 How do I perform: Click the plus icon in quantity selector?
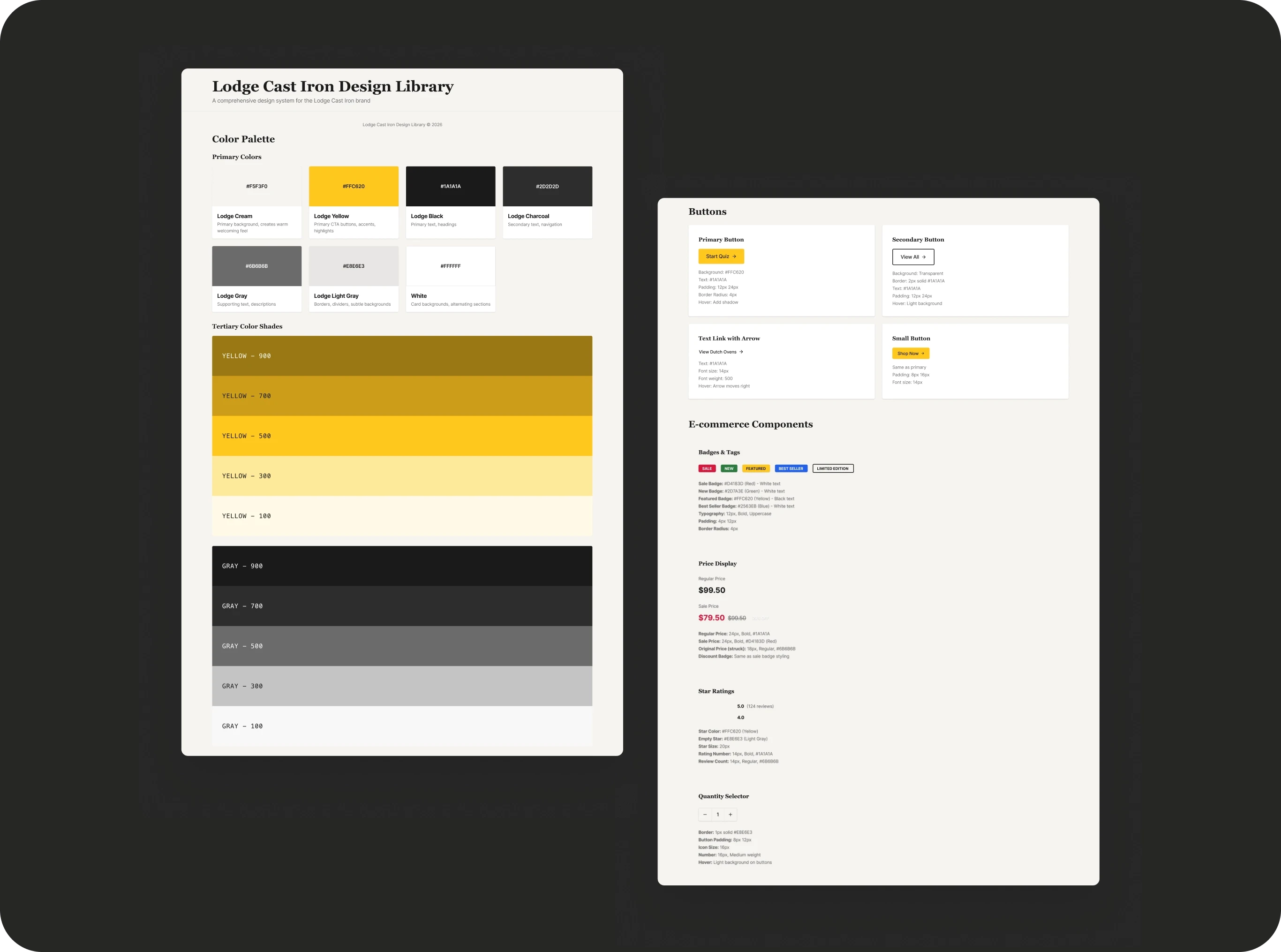coord(730,814)
